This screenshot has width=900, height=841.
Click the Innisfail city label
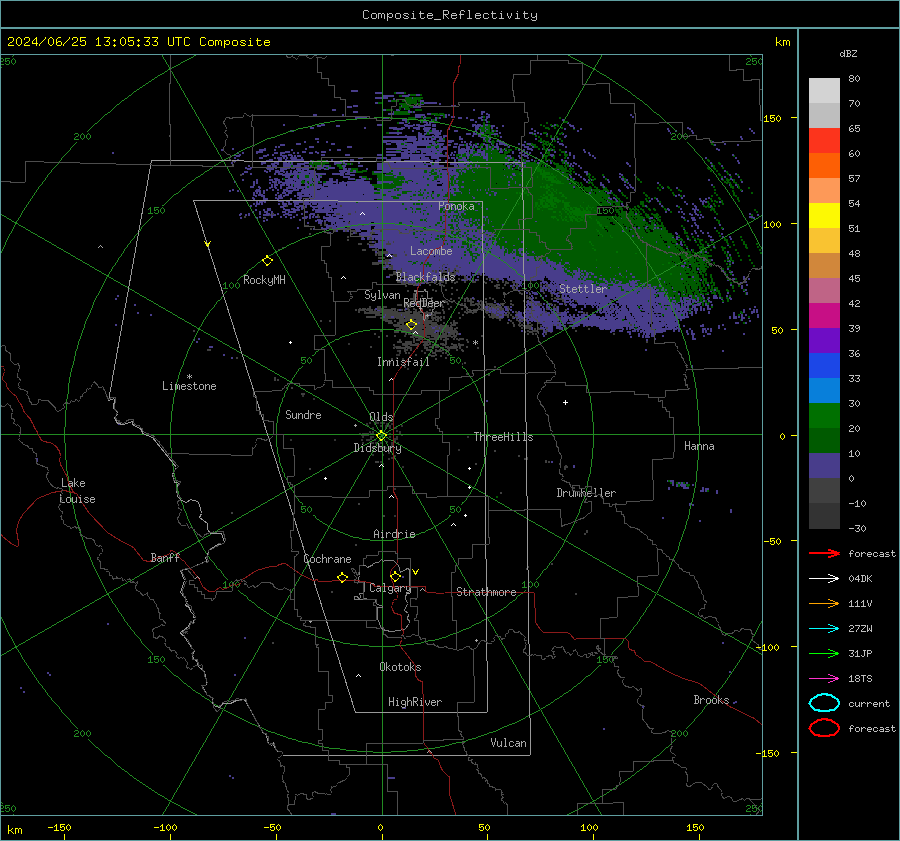click(x=403, y=362)
